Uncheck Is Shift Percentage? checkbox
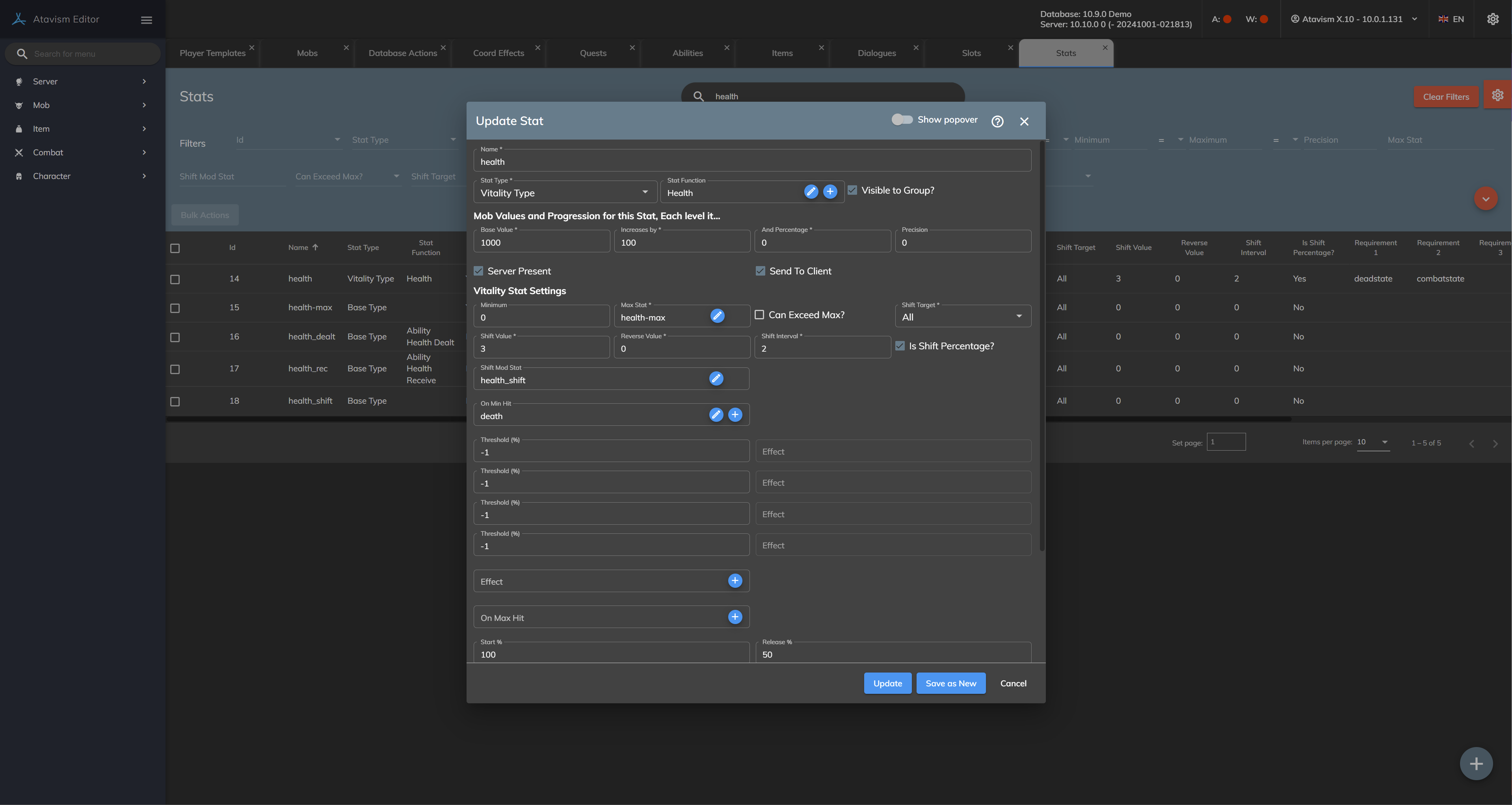Image resolution: width=1512 pixels, height=805 pixels. tap(900, 346)
